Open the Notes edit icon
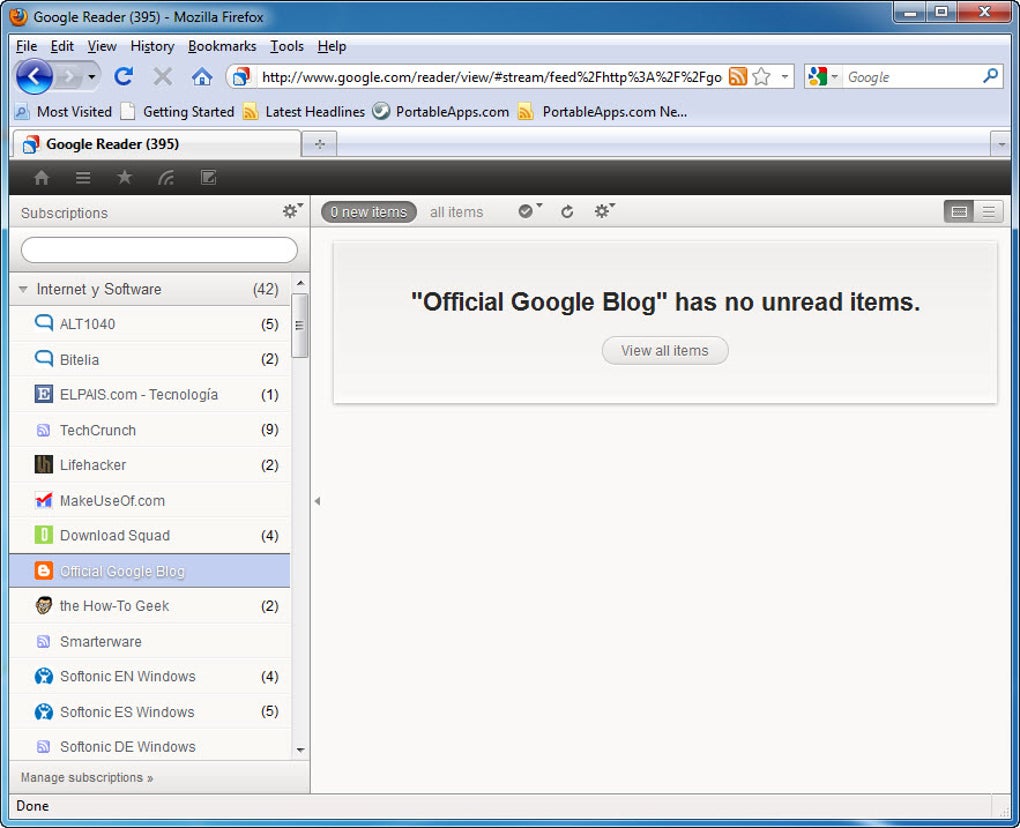 click(x=208, y=178)
